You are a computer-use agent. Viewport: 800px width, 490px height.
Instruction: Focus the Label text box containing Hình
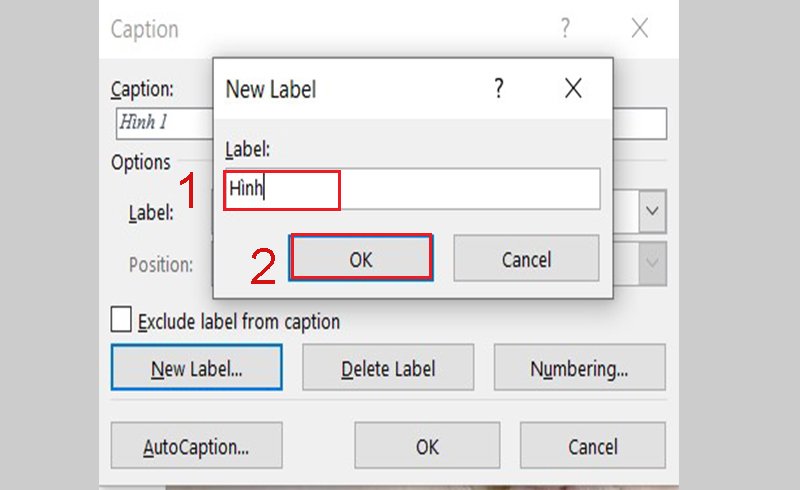412,189
